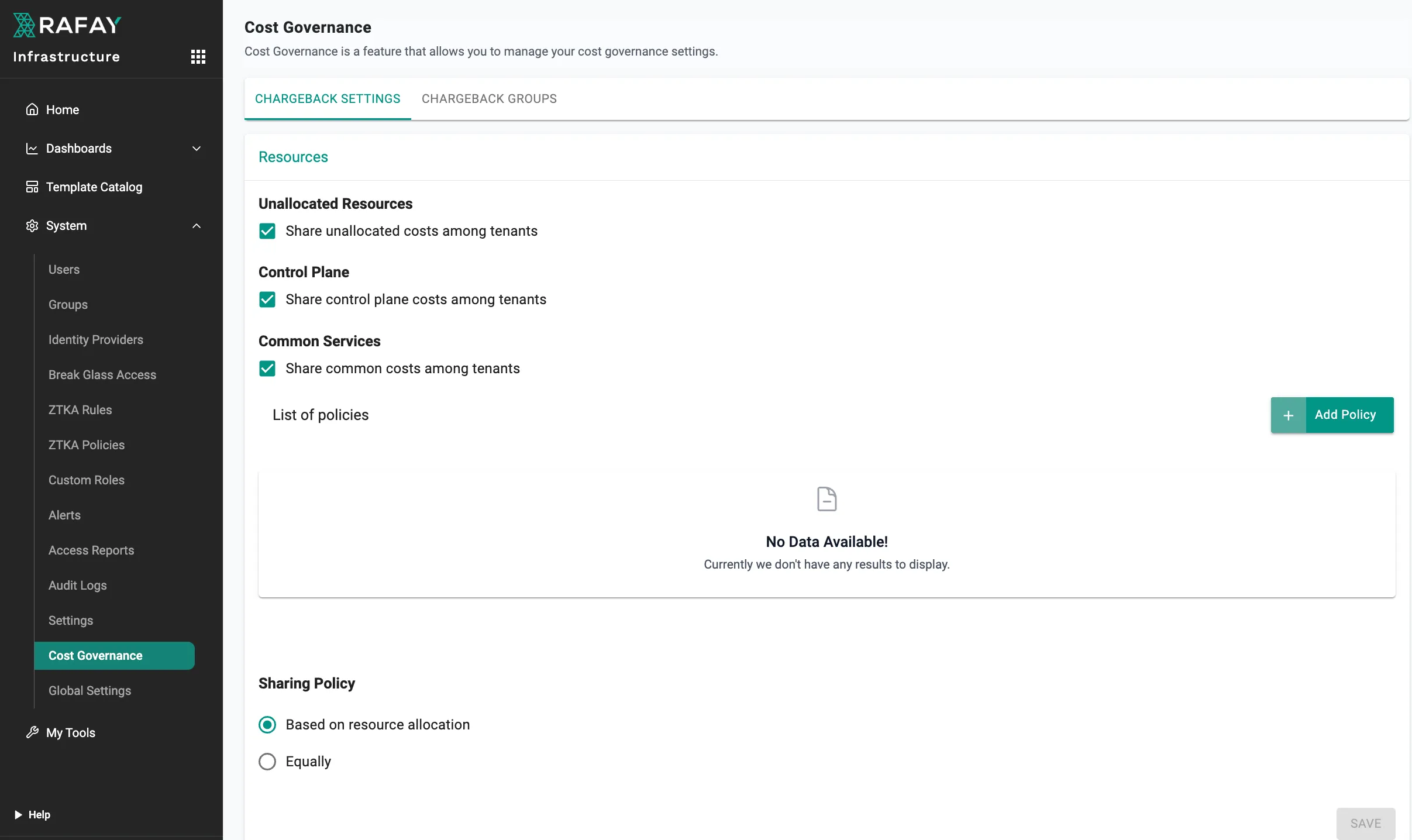Viewport: 1412px width, 840px height.
Task: Uncheck Share control plane costs among tenants
Action: [x=267, y=299]
